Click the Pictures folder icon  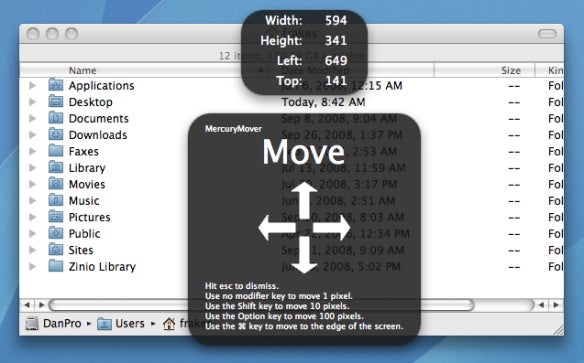click(x=55, y=216)
